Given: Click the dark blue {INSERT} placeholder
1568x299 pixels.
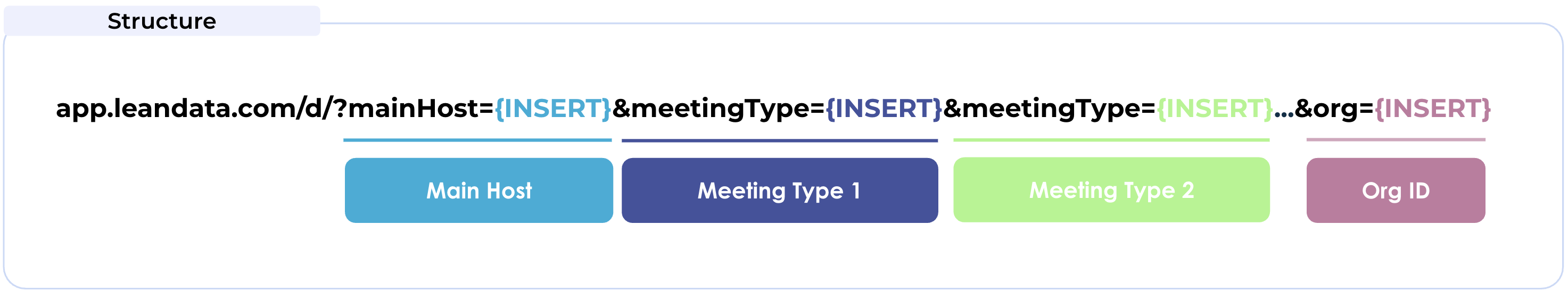Looking at the screenshot, I should tap(884, 109).
